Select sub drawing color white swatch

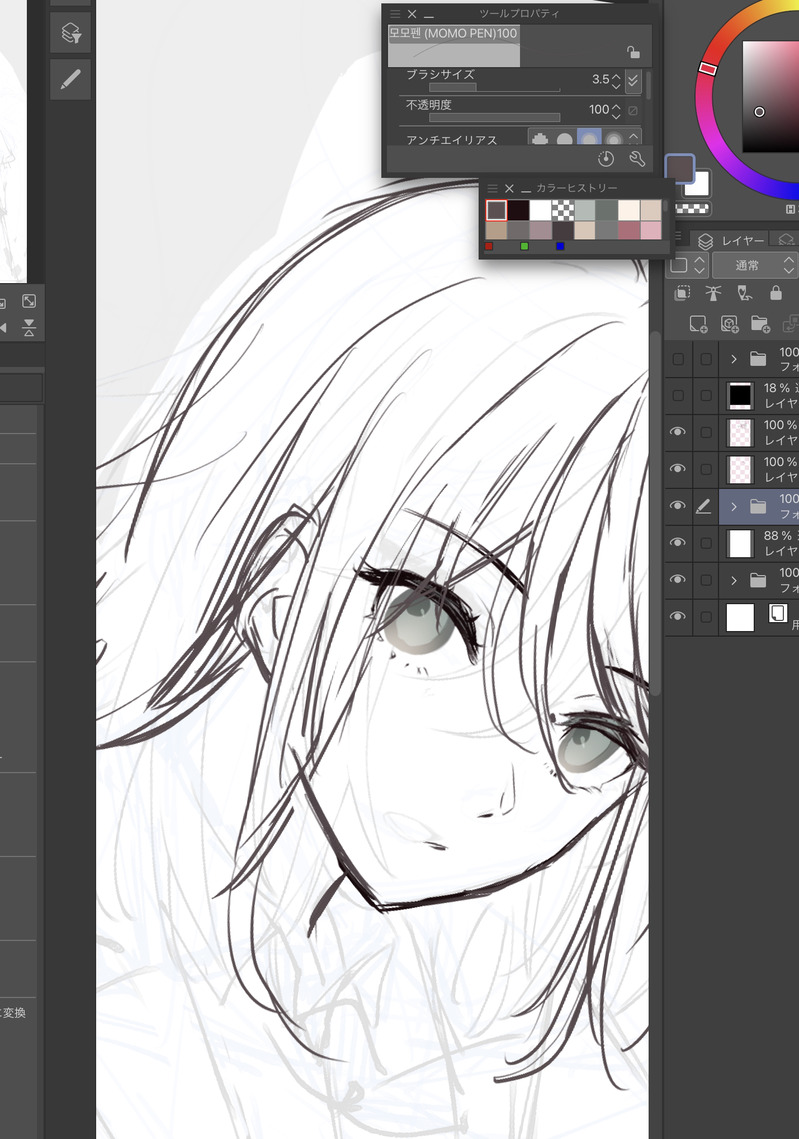pos(698,186)
